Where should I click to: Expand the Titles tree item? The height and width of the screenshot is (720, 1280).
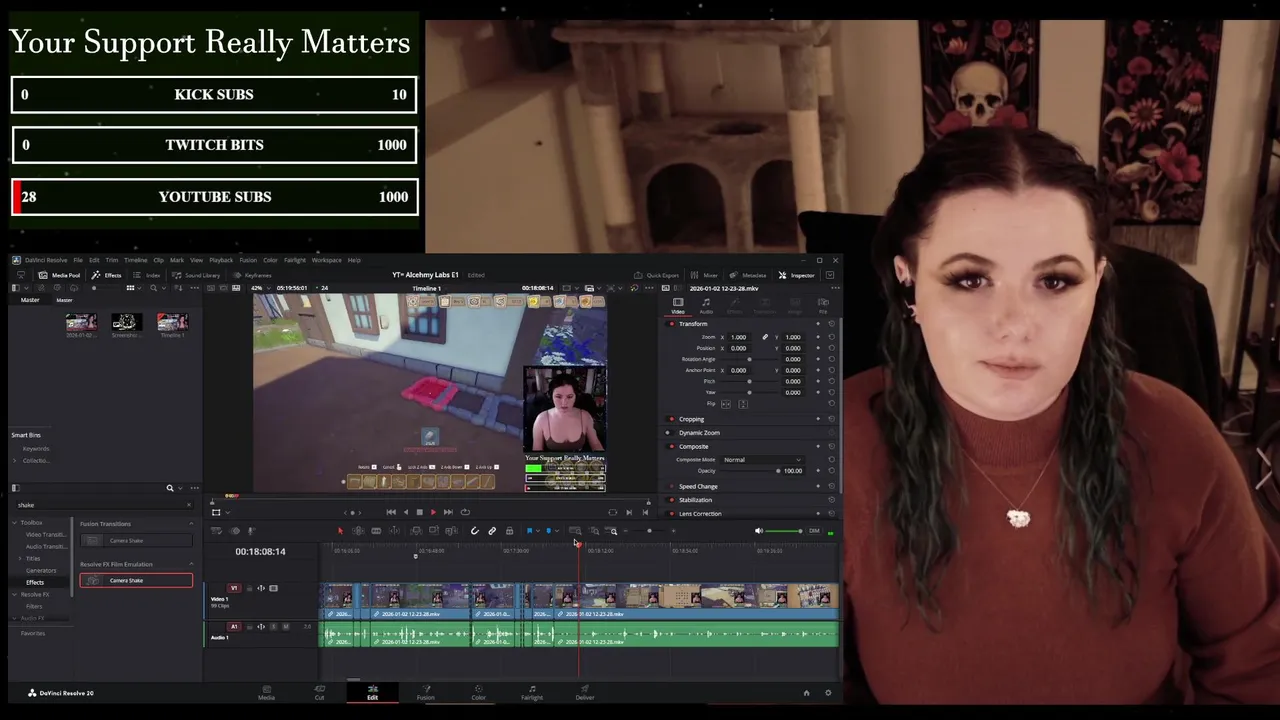21,558
